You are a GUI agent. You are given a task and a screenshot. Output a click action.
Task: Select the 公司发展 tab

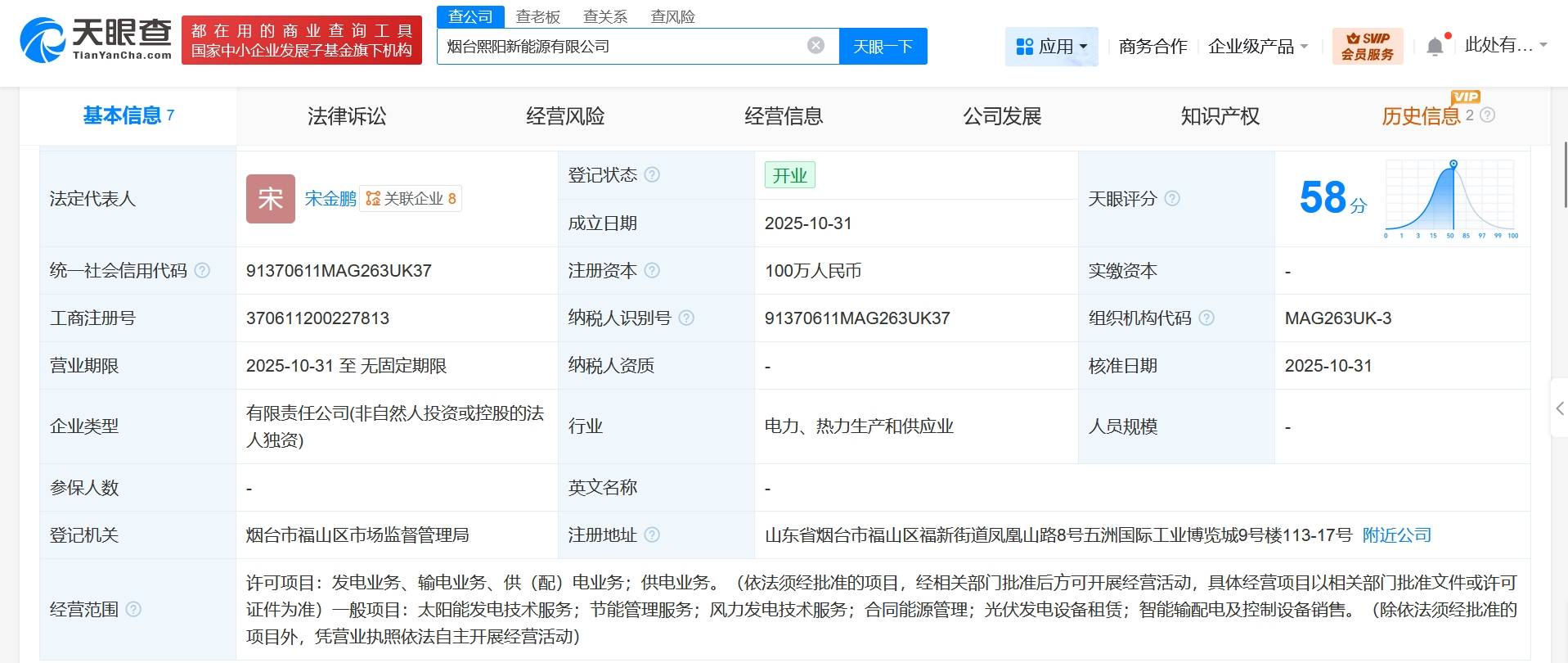coord(1002,116)
